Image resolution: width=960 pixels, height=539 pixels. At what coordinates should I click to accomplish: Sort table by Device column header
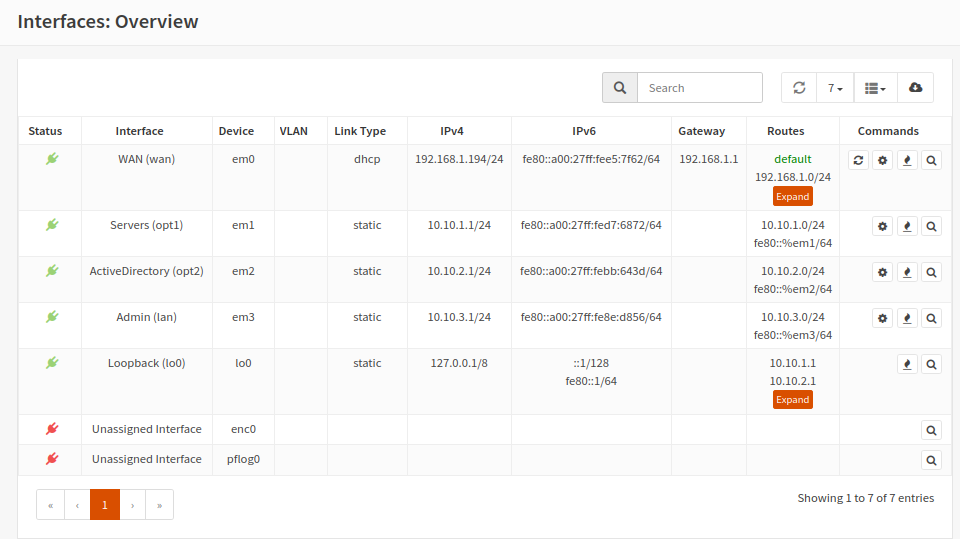236,131
